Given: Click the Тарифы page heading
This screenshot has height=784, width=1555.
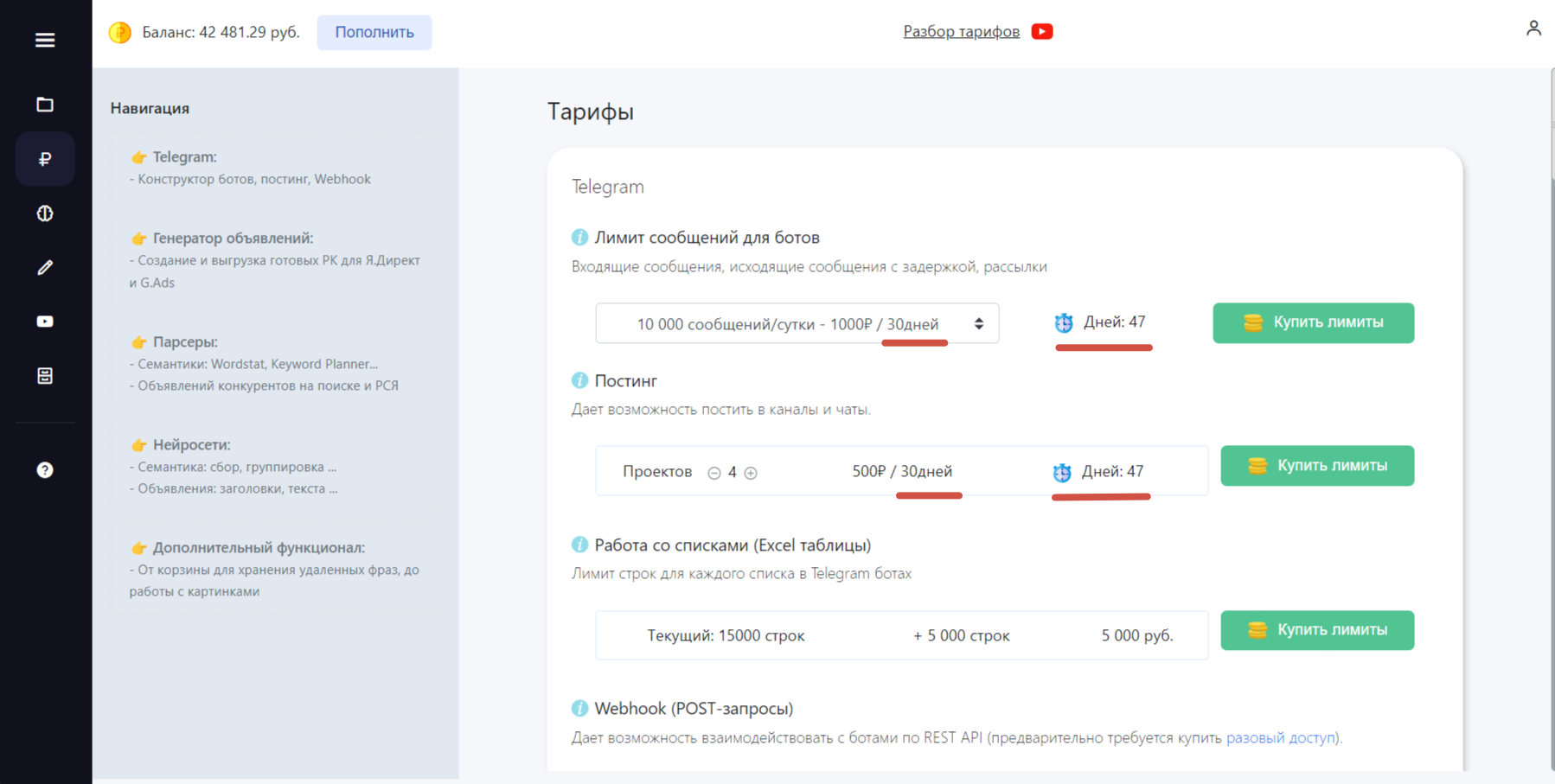Looking at the screenshot, I should 591,112.
